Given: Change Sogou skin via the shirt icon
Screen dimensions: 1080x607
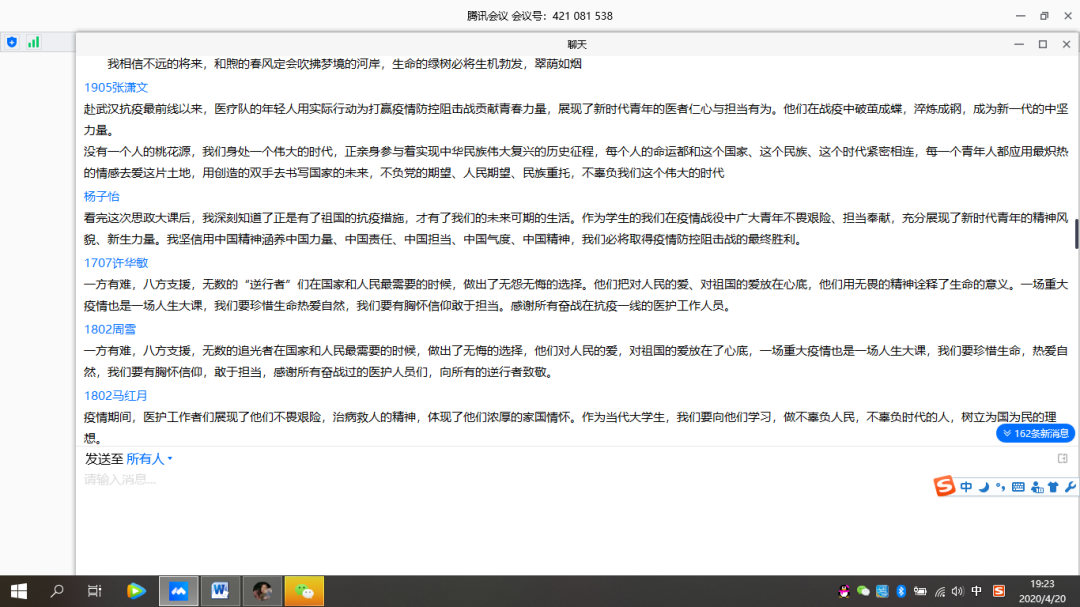Looking at the screenshot, I should pos(1053,488).
